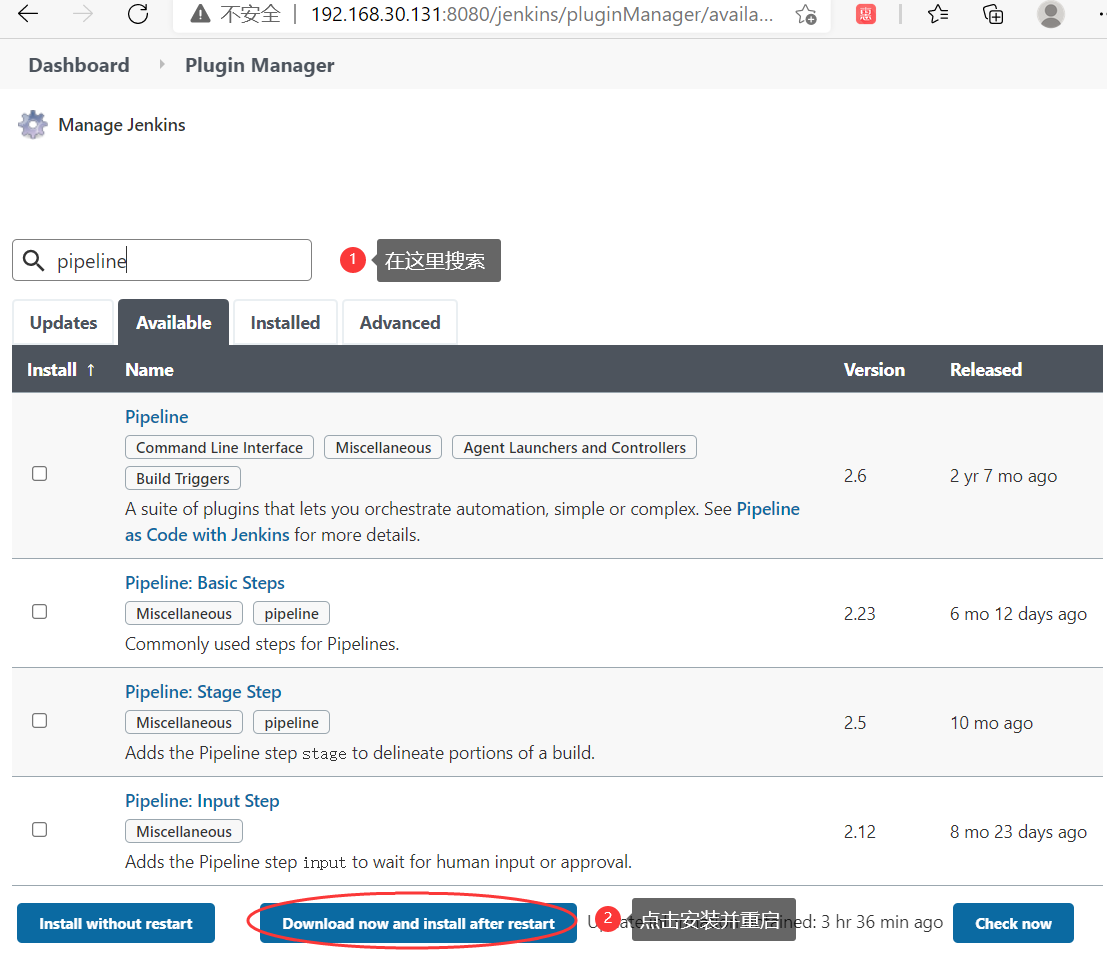This screenshot has height=954, width=1107.
Task: Filter by the Command Line Interface tag
Action: click(x=220, y=448)
